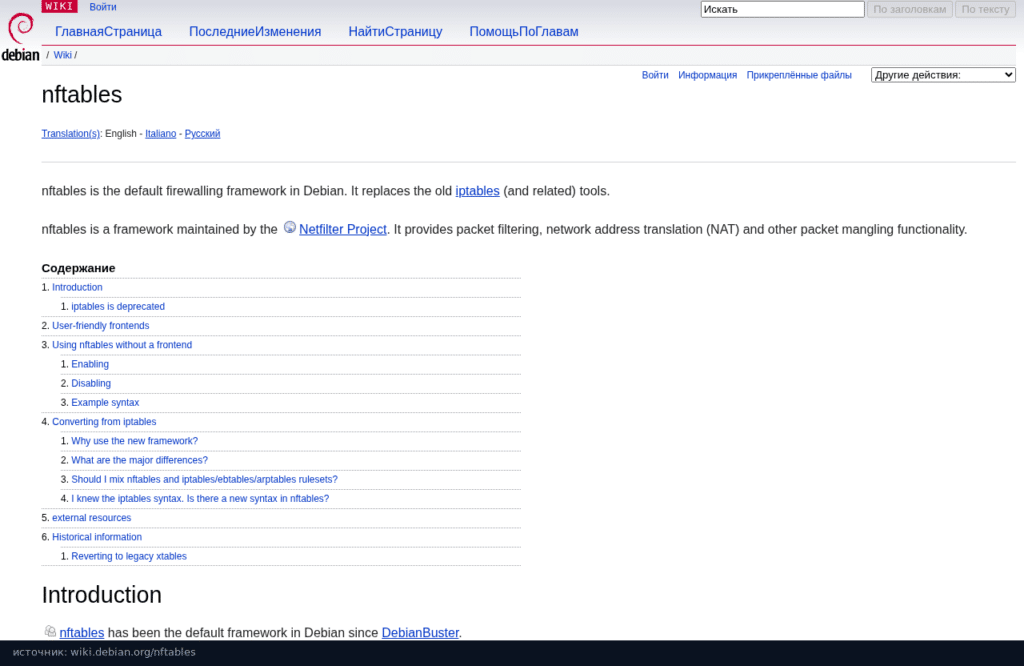Click the Wiki breadcrumb link
The width and height of the screenshot is (1024, 666).
[x=63, y=55]
